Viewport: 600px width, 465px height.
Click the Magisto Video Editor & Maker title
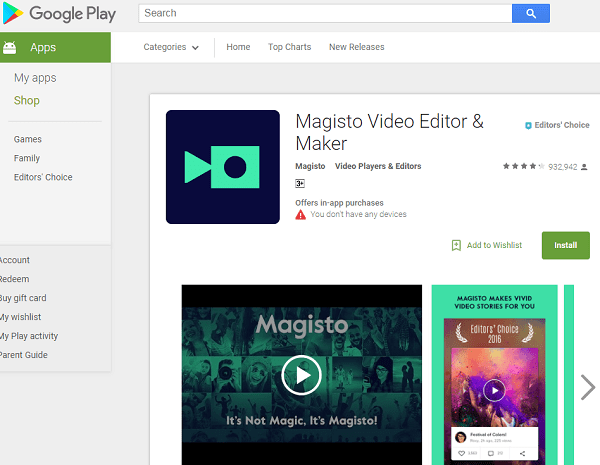click(x=389, y=132)
